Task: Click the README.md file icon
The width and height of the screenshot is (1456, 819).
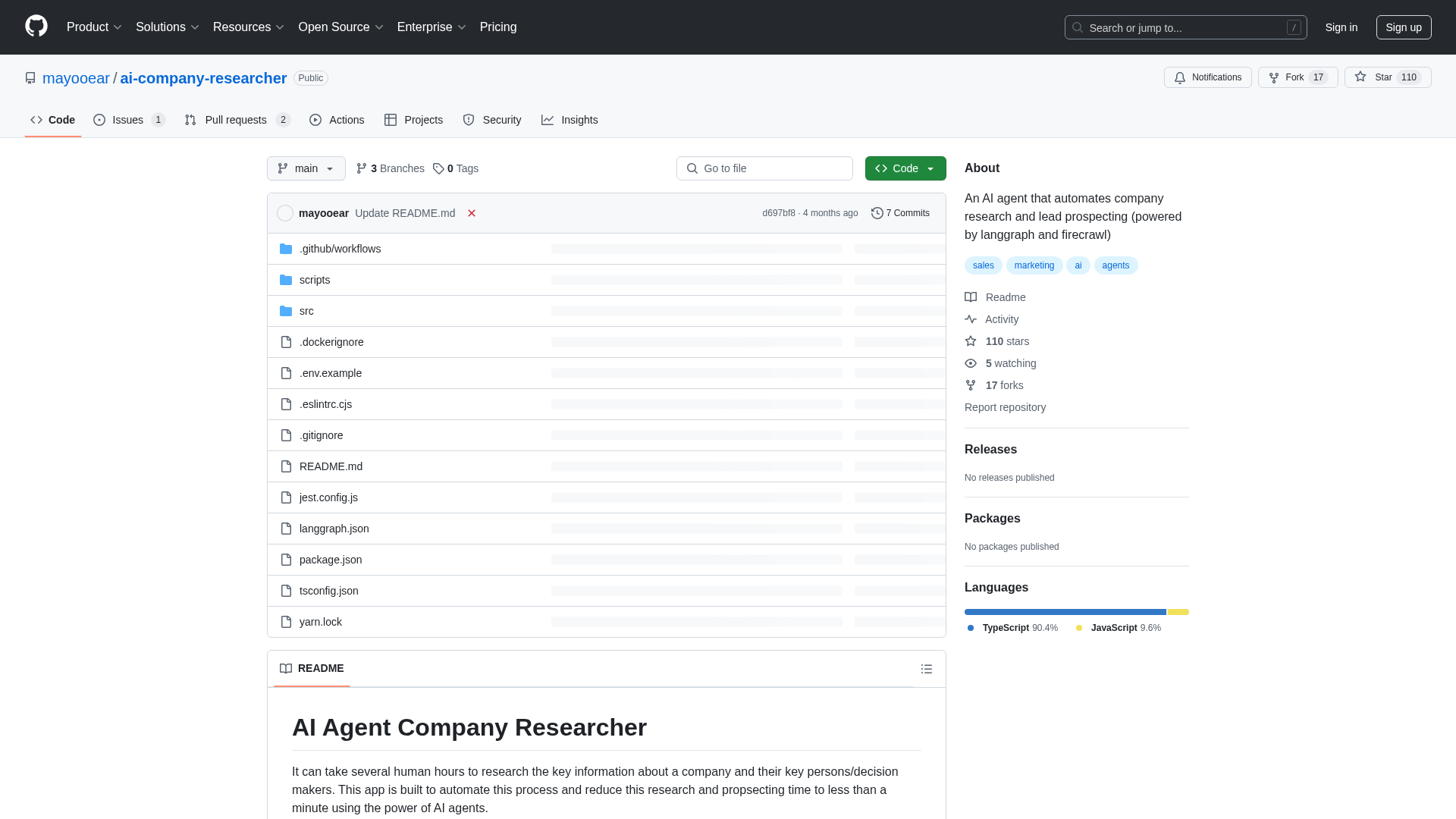Action: (286, 466)
